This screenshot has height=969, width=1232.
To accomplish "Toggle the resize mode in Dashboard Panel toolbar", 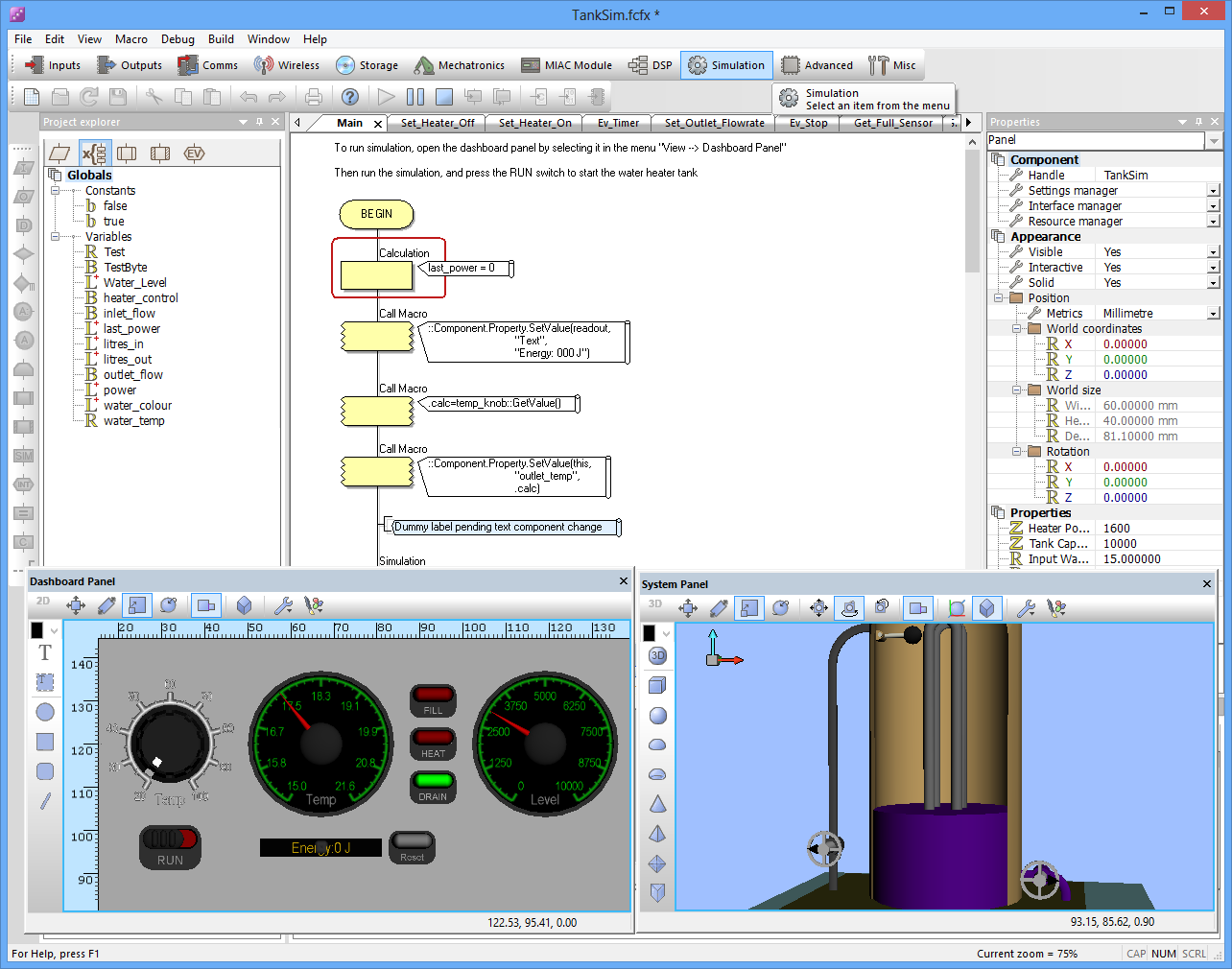I will coord(137,604).
